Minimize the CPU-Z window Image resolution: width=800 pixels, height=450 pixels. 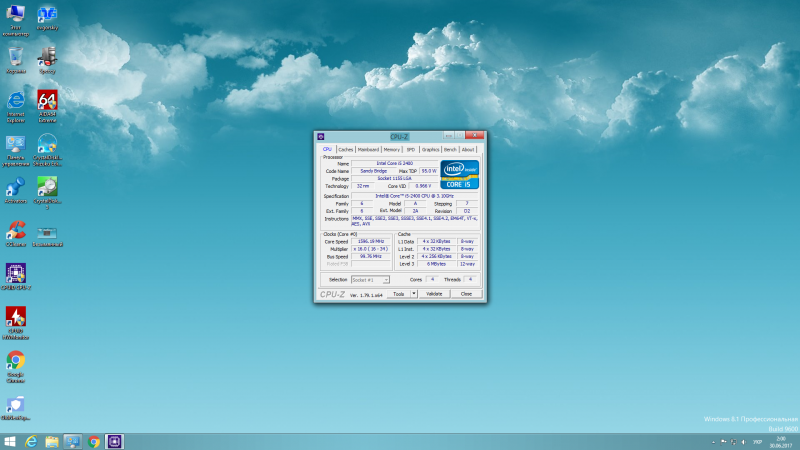(448, 135)
